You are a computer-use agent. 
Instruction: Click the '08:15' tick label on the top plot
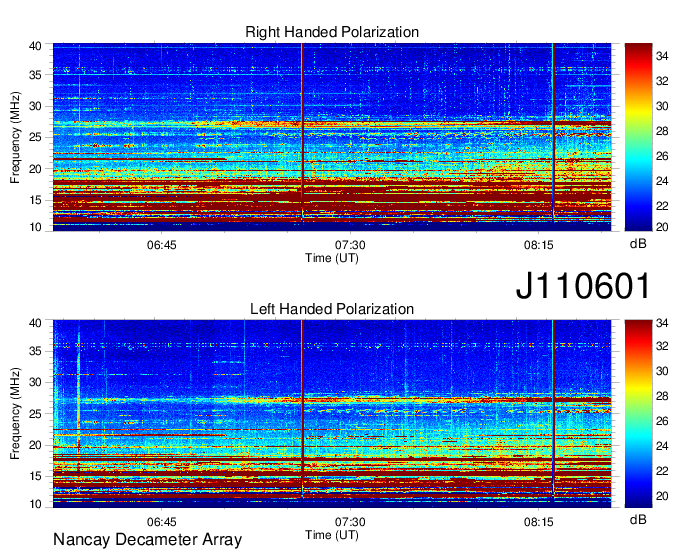tap(538, 245)
